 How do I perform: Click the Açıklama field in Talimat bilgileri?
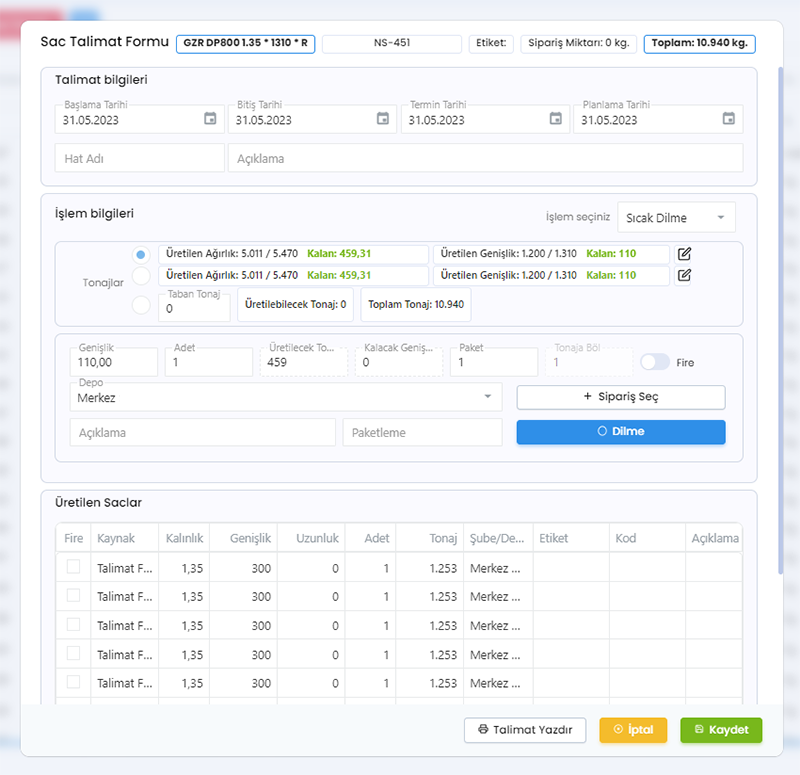click(485, 158)
